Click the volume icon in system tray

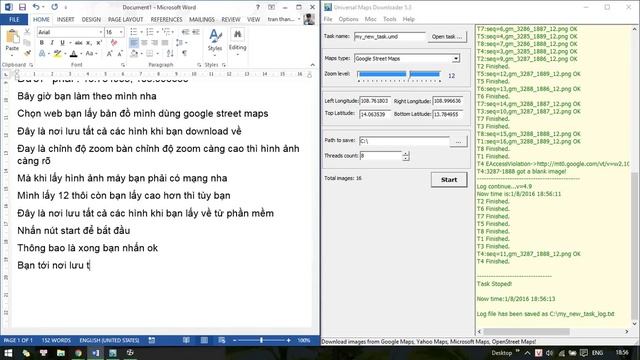click(x=549, y=353)
